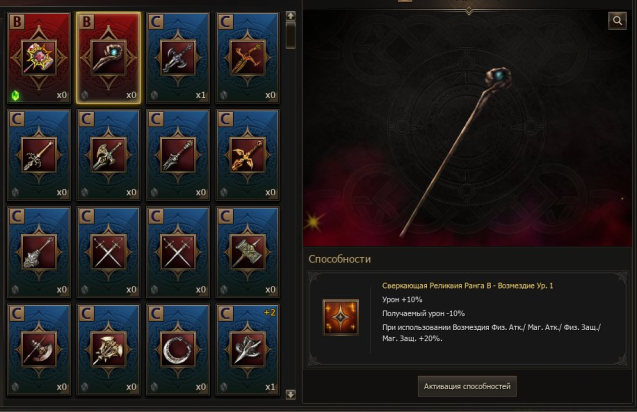Click the Активация способностей button
This screenshot has width=637, height=412.
pos(467,386)
